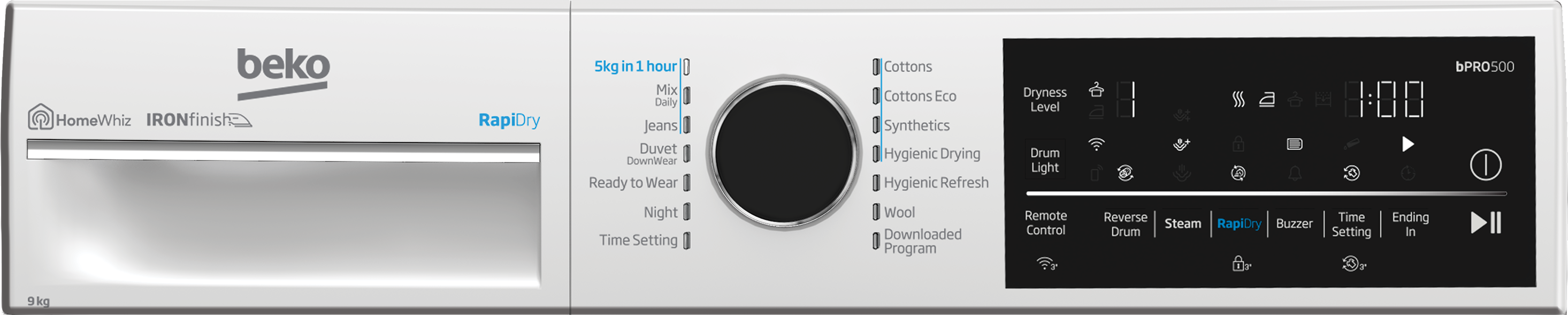Screen dimensions: 1568x315
Task: Select the Cottons Eco program
Action: click(919, 96)
